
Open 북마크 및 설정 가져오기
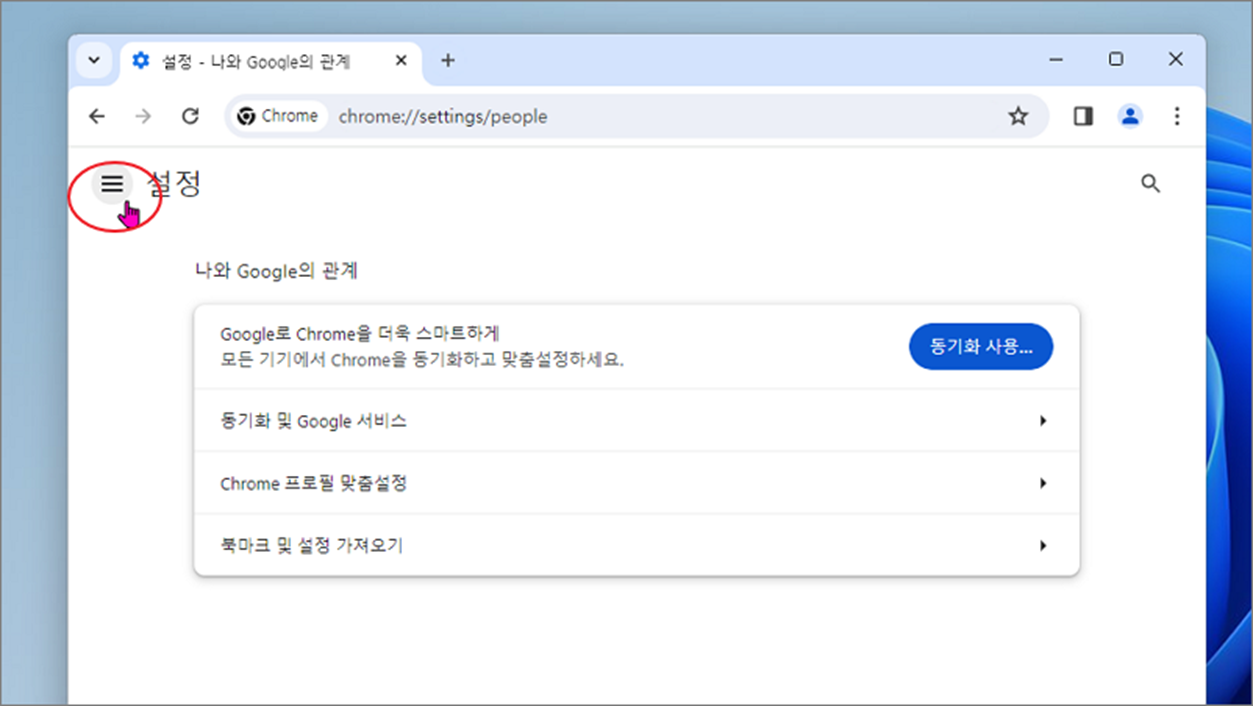coord(636,545)
